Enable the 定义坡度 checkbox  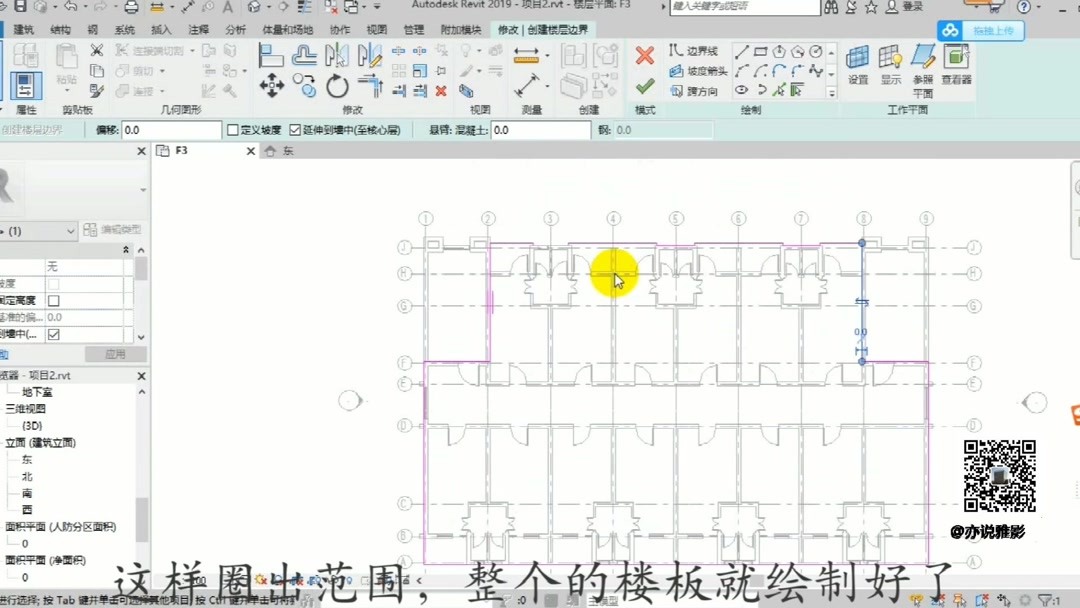(x=232, y=128)
